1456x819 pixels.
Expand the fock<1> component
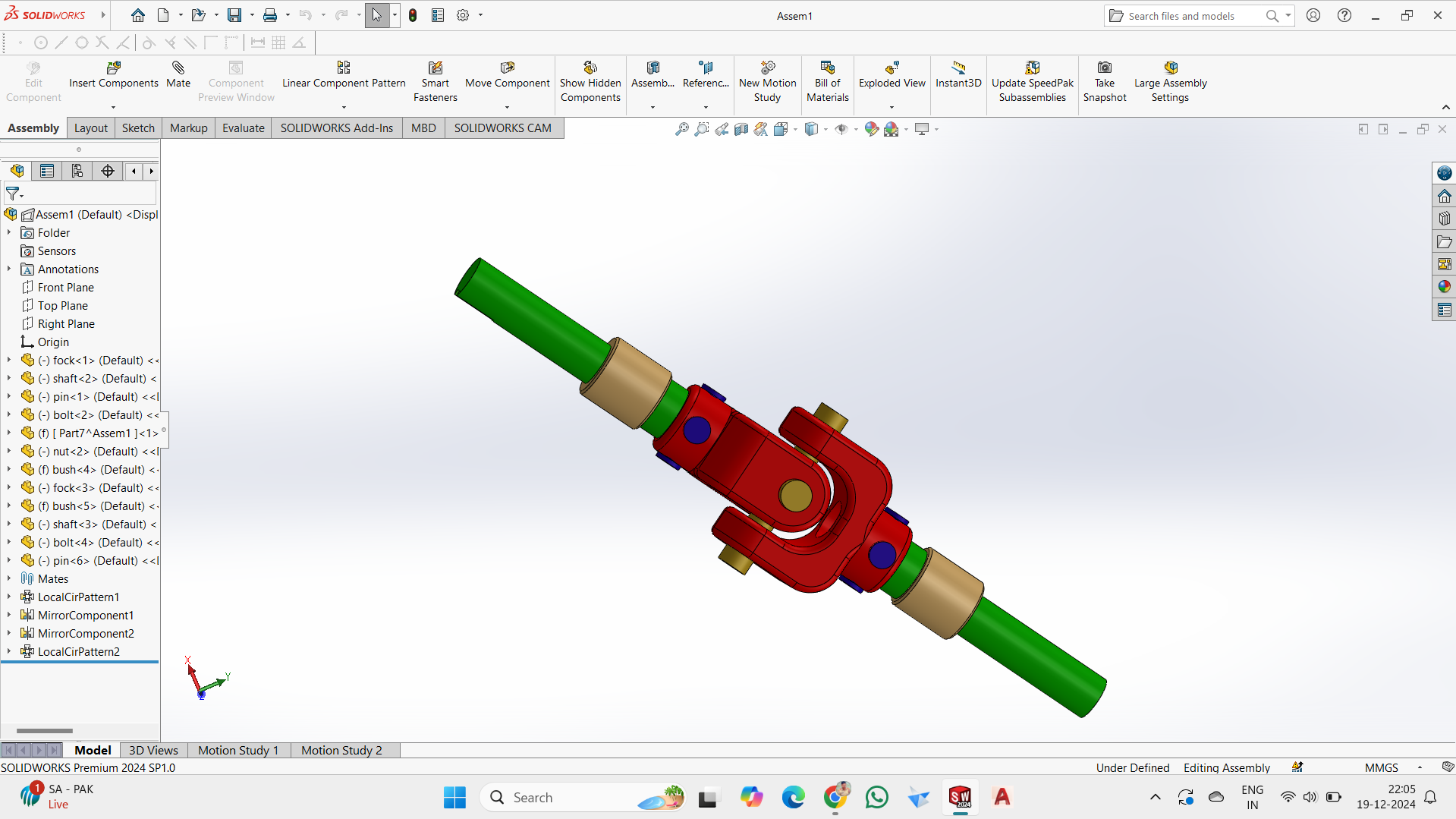click(x=9, y=360)
